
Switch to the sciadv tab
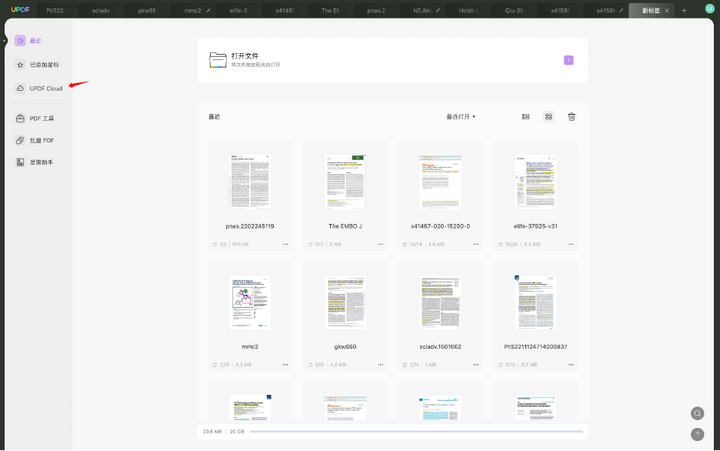[101, 10]
